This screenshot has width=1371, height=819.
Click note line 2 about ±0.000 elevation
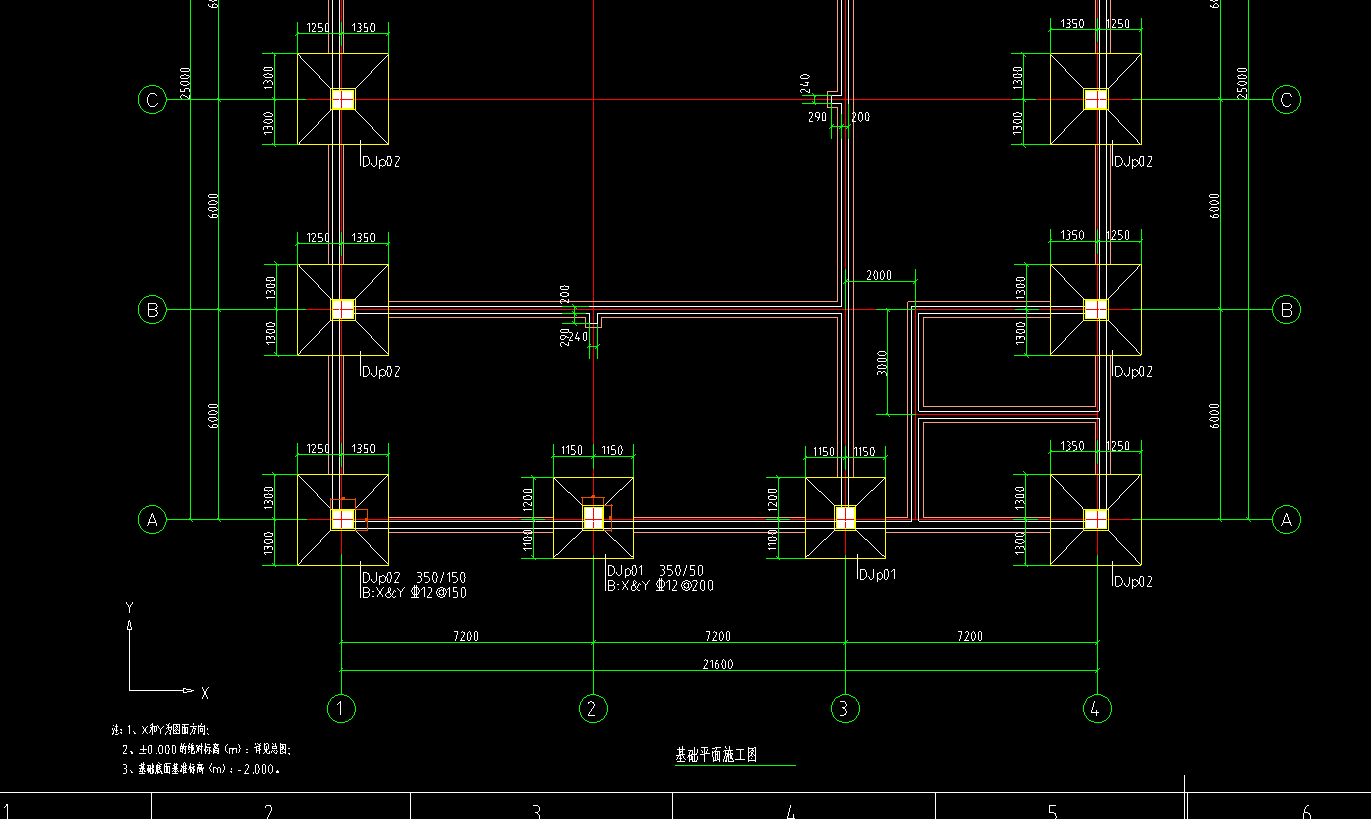click(x=206, y=749)
